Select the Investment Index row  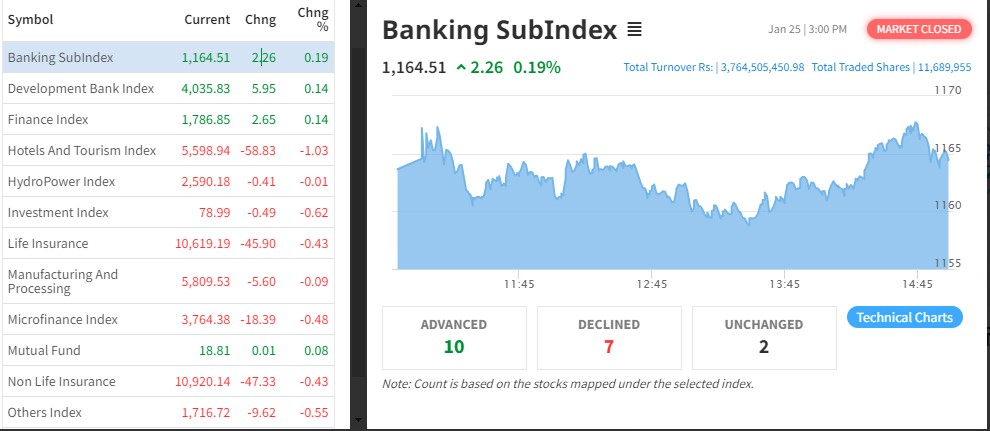coord(58,212)
